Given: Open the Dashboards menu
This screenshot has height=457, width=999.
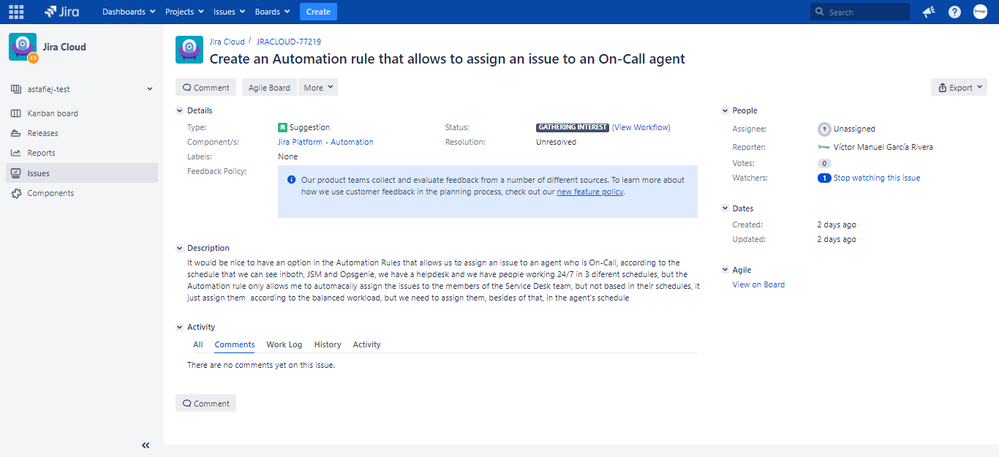Looking at the screenshot, I should (129, 11).
